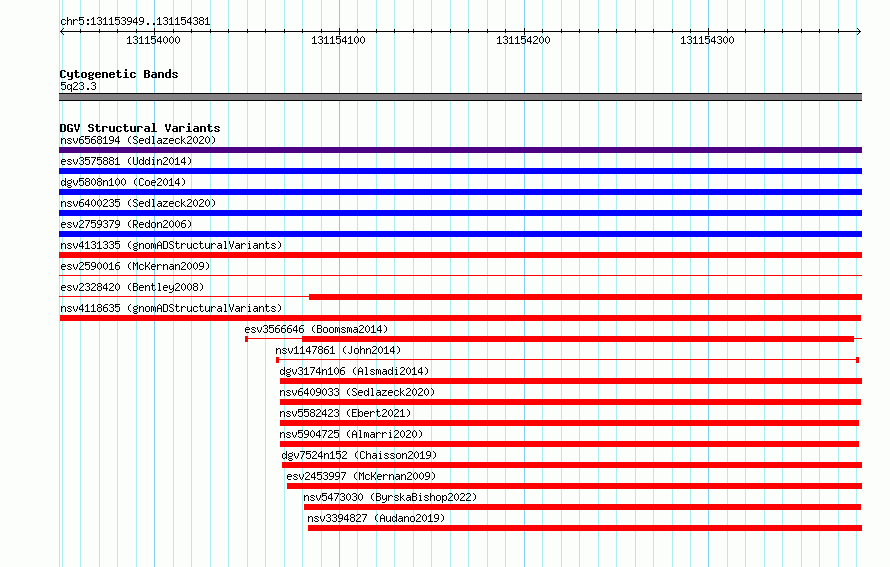The image size is (890, 567).
Task: Click the nsv6568194 (Sedlazeck2020) variant label
Action: coord(138,140)
